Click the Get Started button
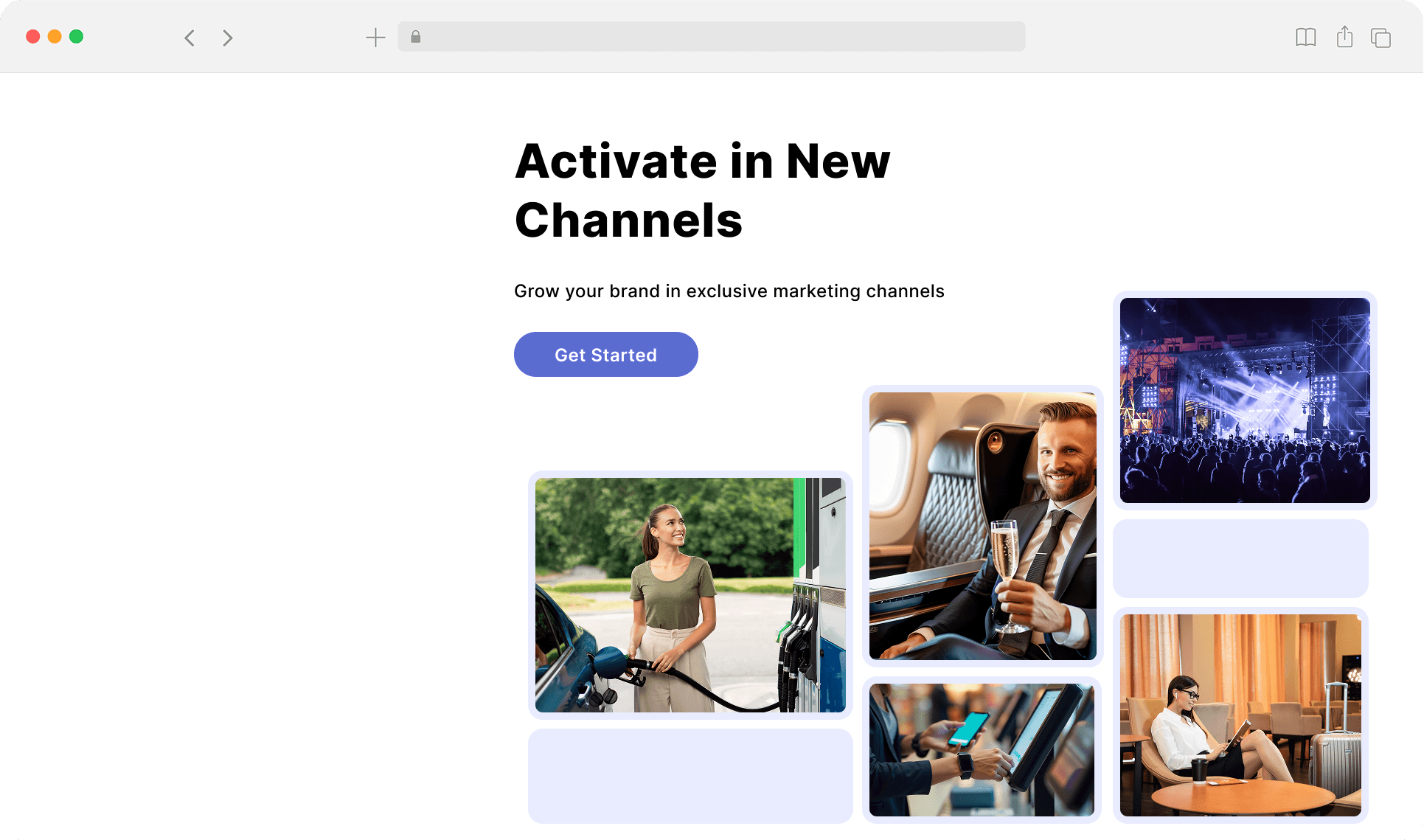Screen dimensions: 1424x840 pyautogui.click(x=605, y=355)
